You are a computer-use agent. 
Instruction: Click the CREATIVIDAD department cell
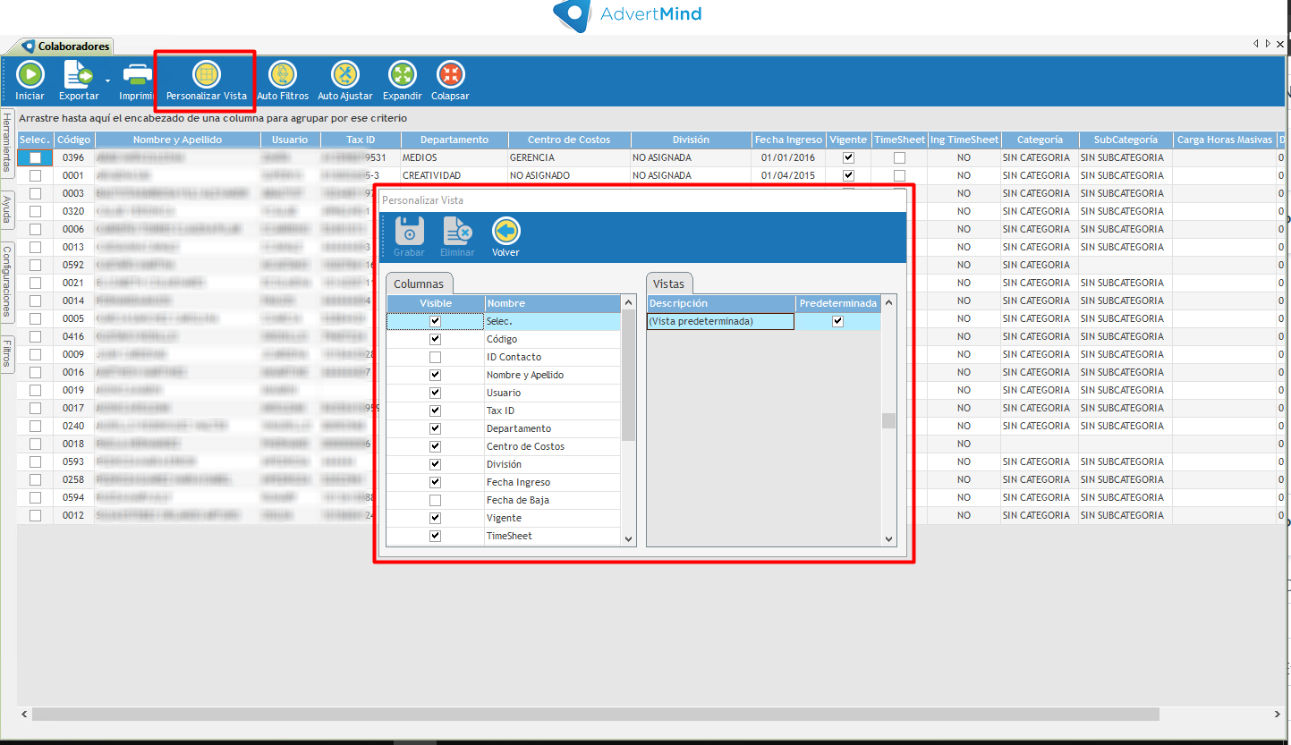(454, 175)
